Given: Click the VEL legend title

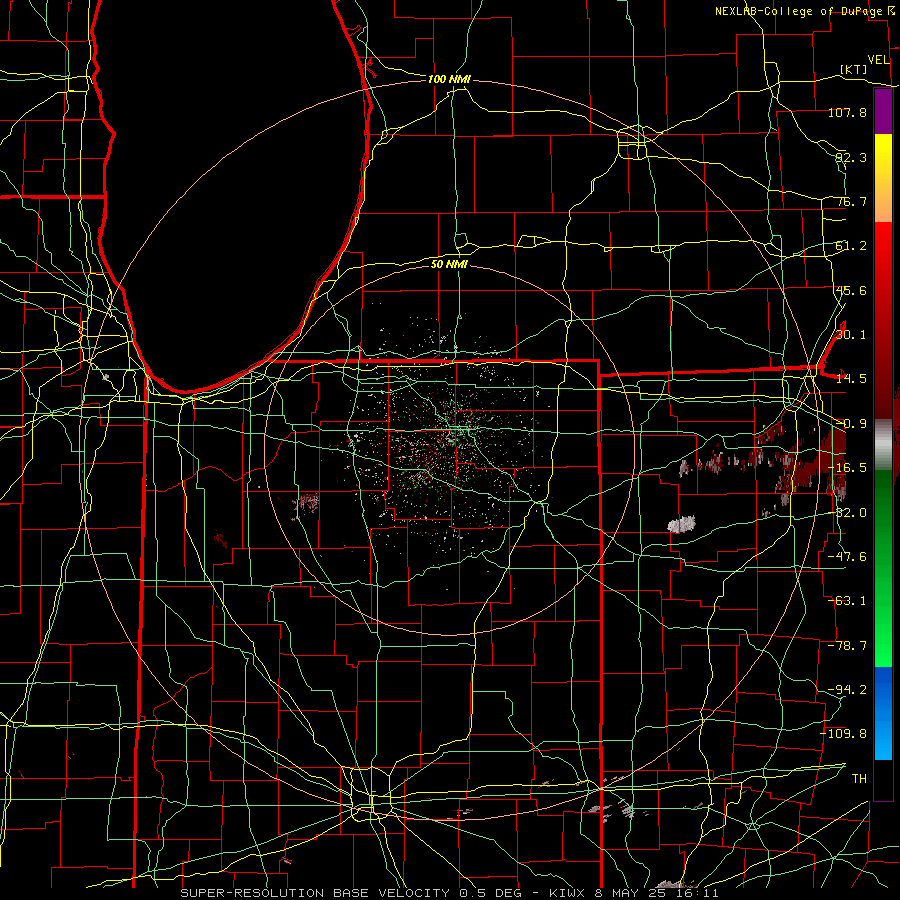Looking at the screenshot, I should pyautogui.click(x=878, y=60).
